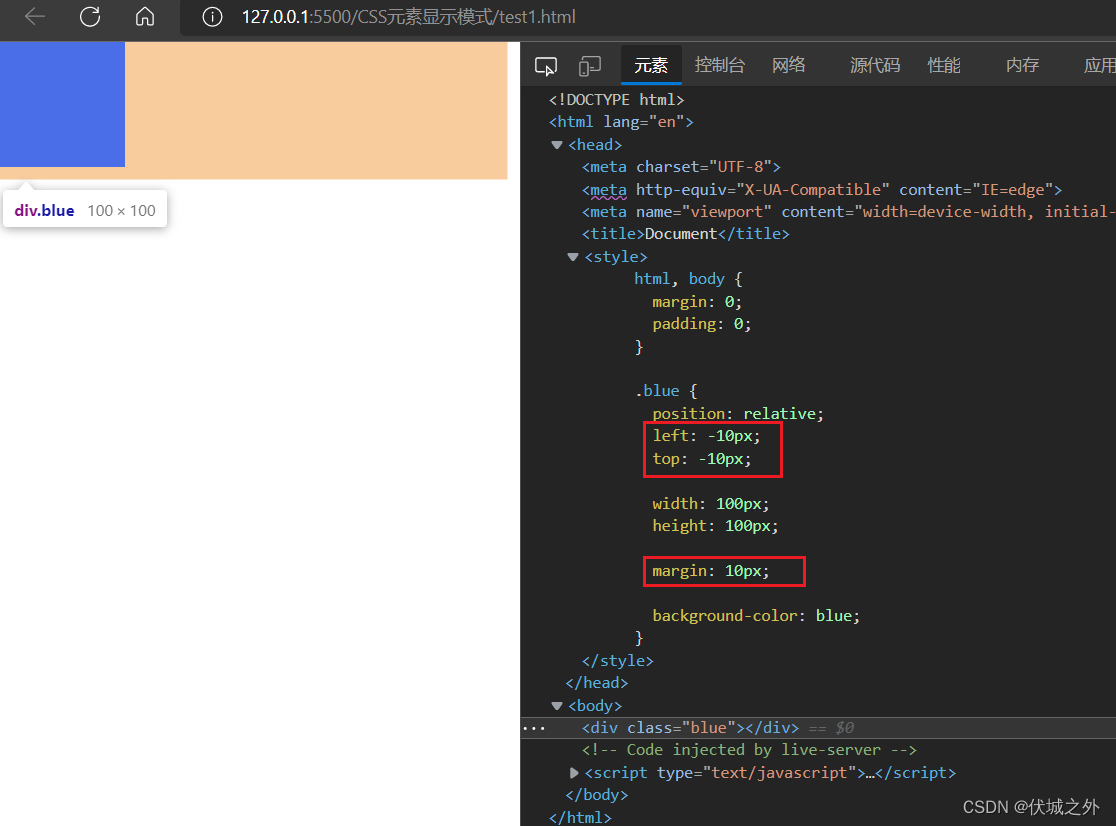Select the meta charset="UTF-8" line

[681, 166]
